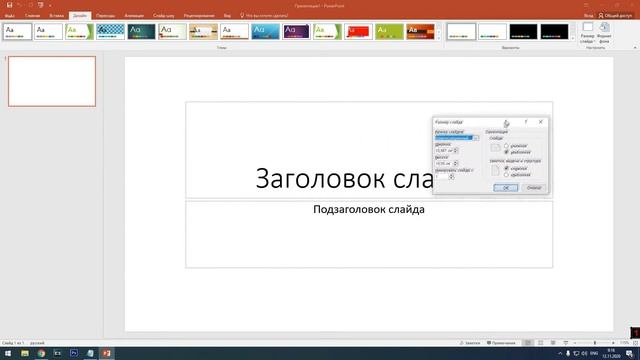Click the taskbar clock and date
Image resolution: width=640 pixels, height=360 pixels.
[611, 353]
